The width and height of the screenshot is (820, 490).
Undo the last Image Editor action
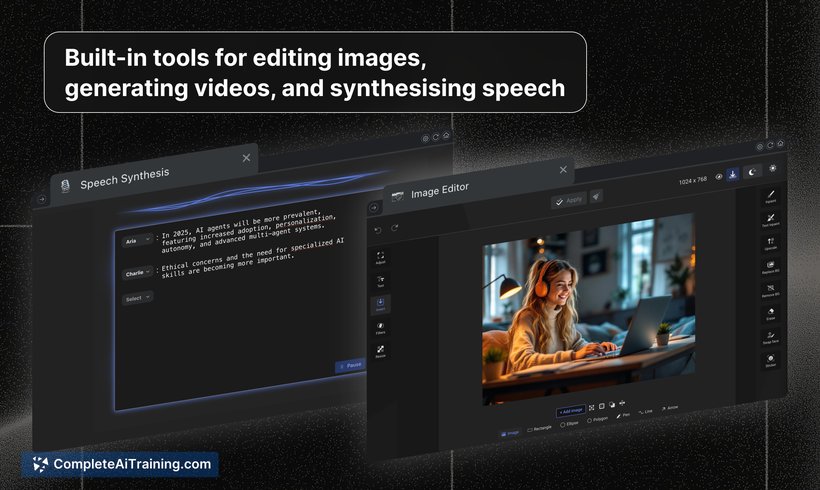tap(378, 230)
